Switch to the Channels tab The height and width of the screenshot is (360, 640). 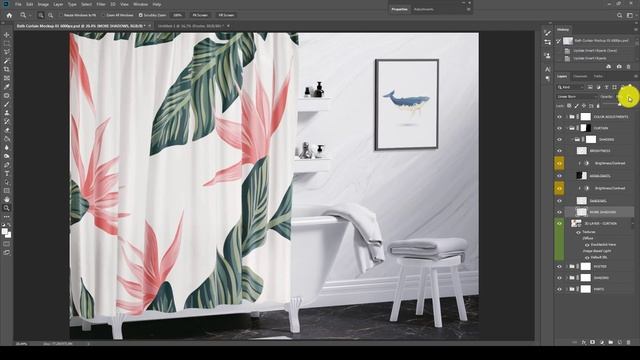click(580, 76)
